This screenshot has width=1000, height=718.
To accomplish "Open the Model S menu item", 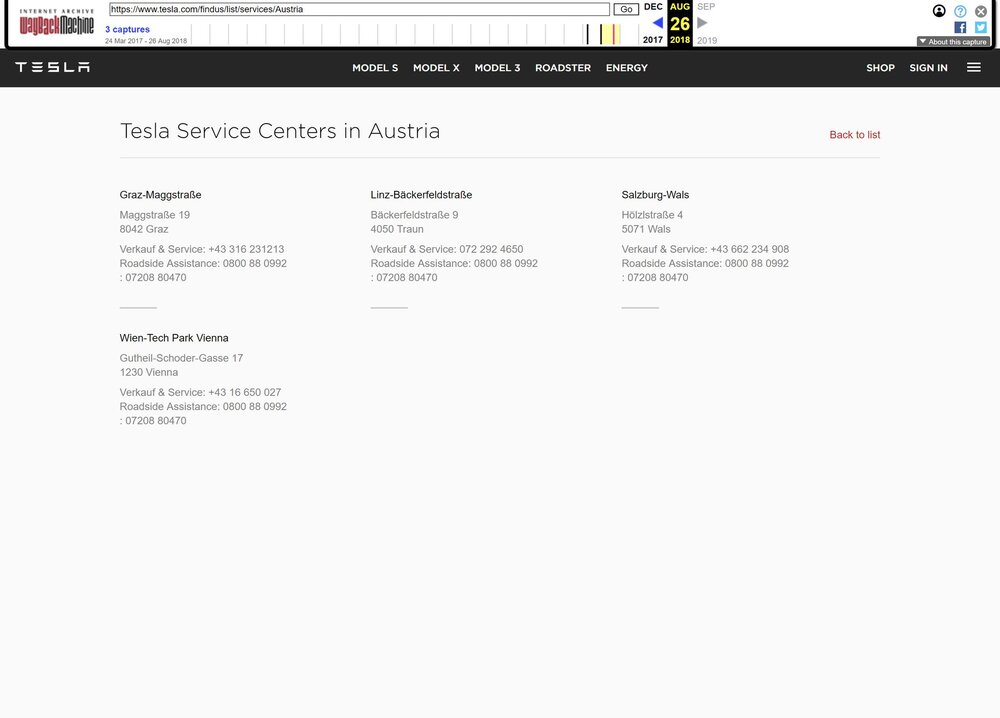I will (375, 68).
